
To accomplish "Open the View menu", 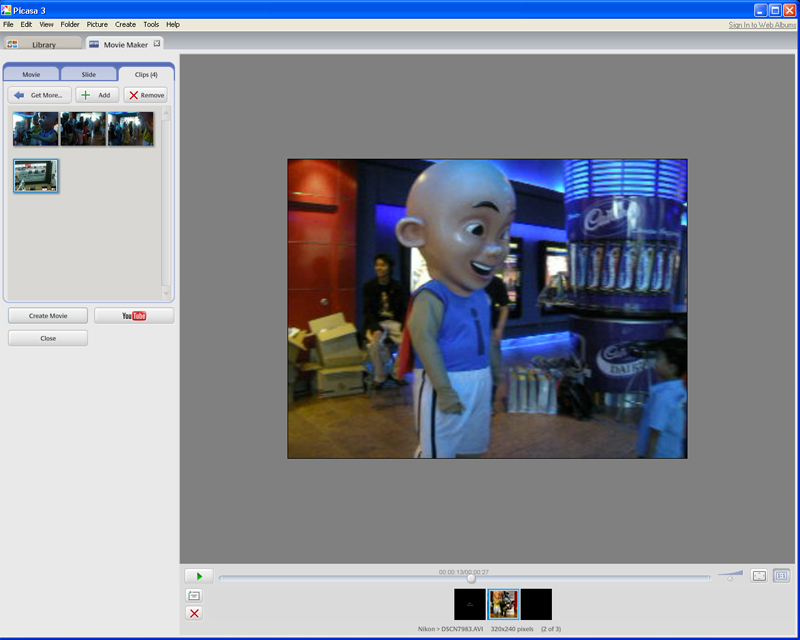I will point(46,24).
